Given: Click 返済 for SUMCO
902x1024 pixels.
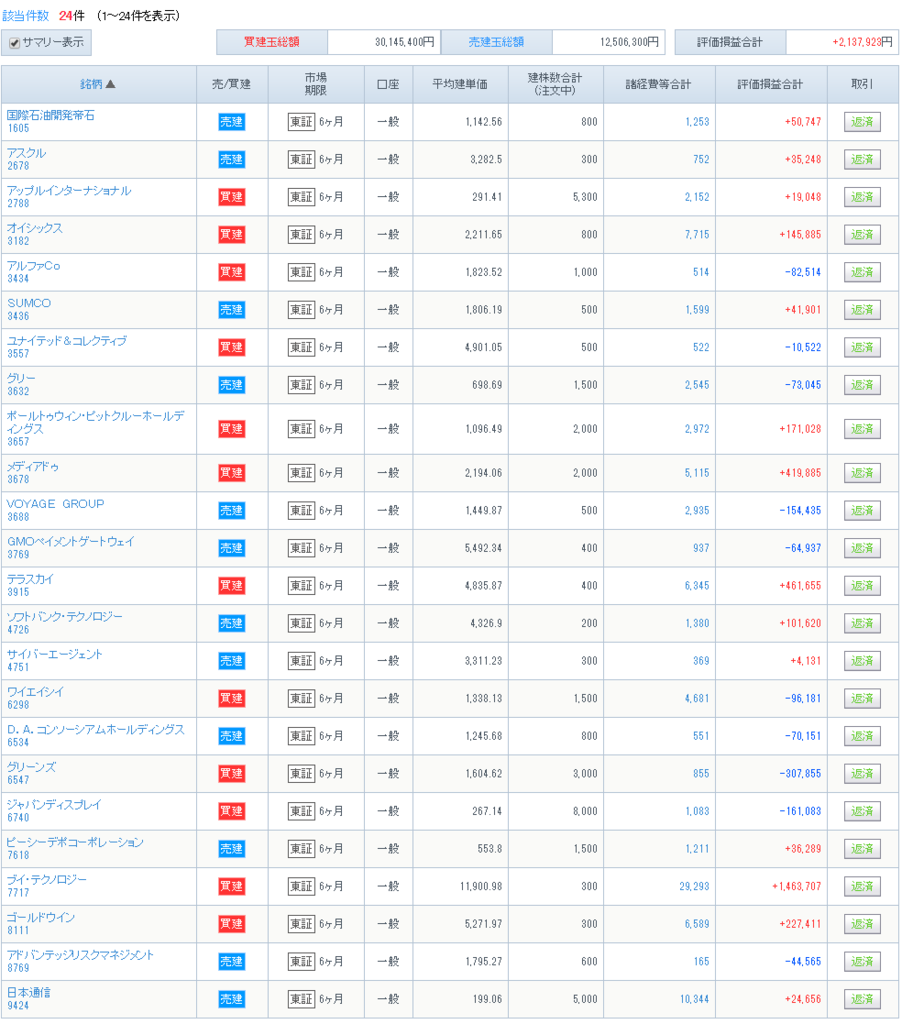Looking at the screenshot, I should 862,310.
